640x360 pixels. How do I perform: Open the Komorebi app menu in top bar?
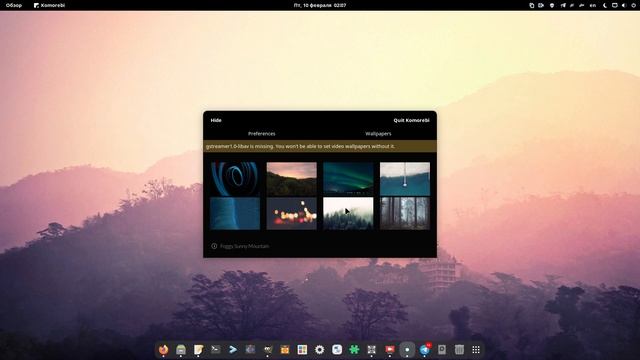49,5
